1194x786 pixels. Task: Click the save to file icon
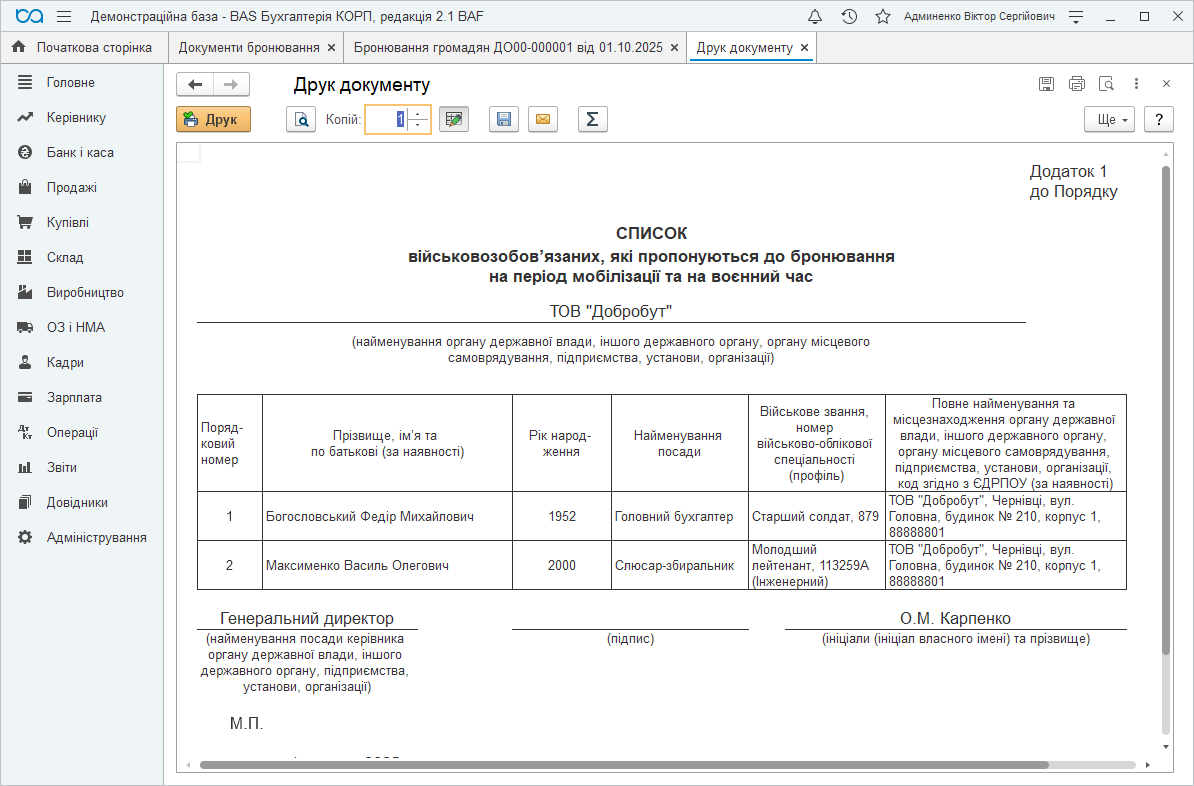tap(504, 120)
